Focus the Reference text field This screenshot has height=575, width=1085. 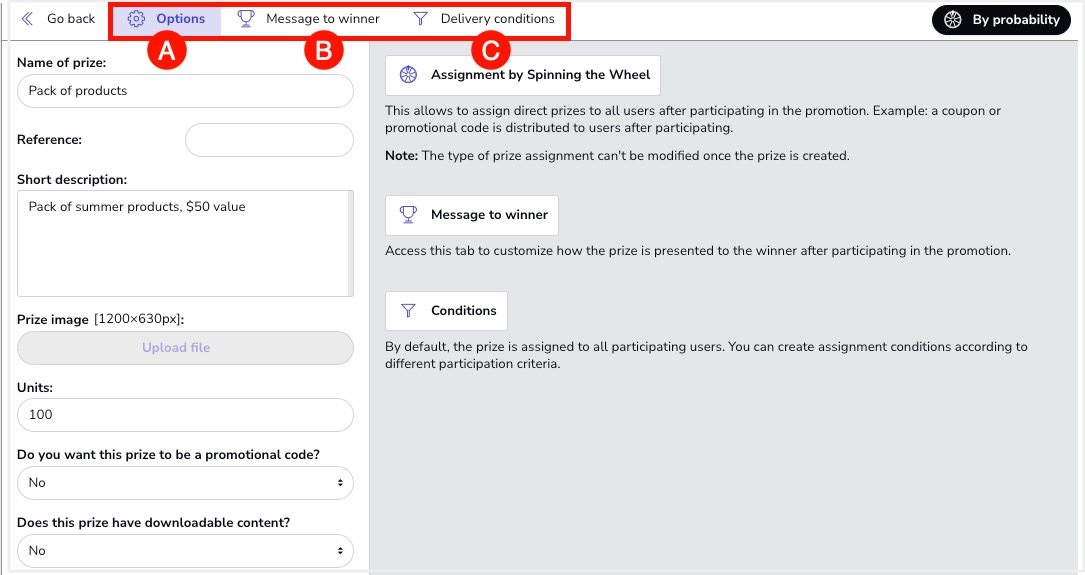[269, 140]
